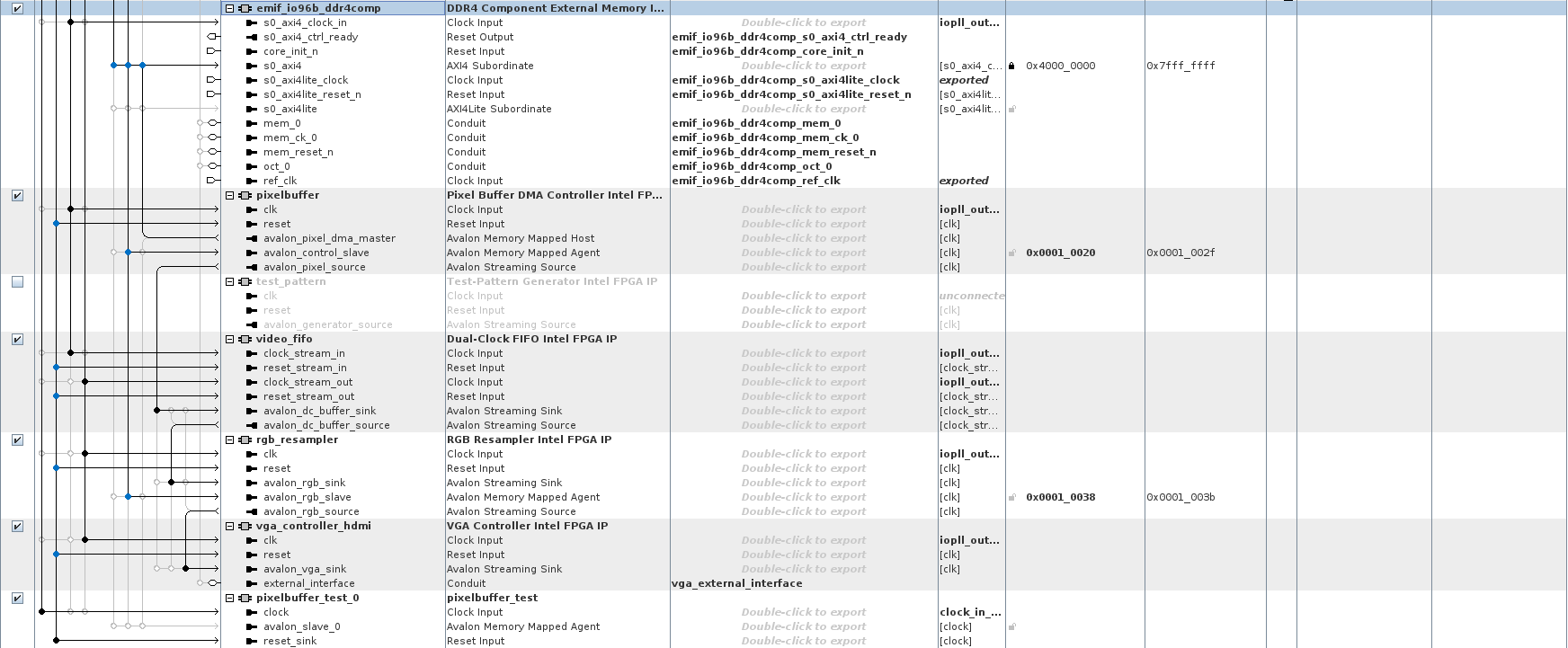Click the emif_io96b_ddr4comp component chip icon
This screenshot has height=648, width=1568.
pos(245,8)
